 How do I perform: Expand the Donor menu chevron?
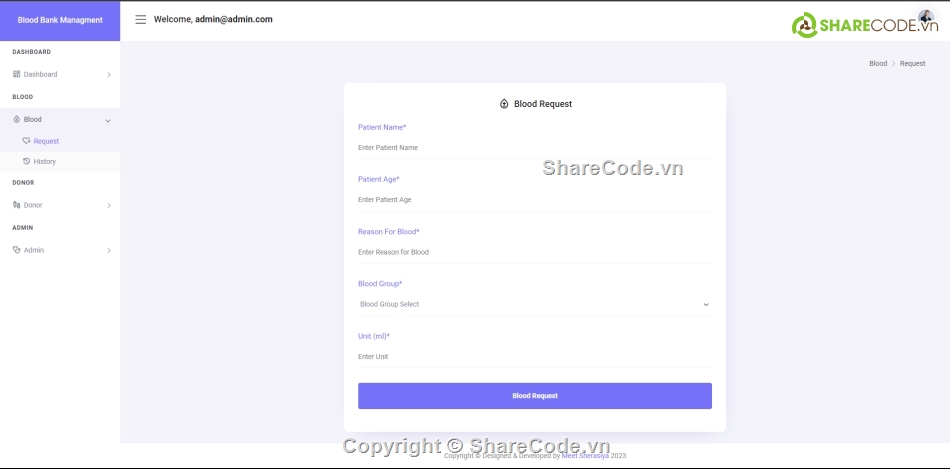pyautogui.click(x=109, y=206)
